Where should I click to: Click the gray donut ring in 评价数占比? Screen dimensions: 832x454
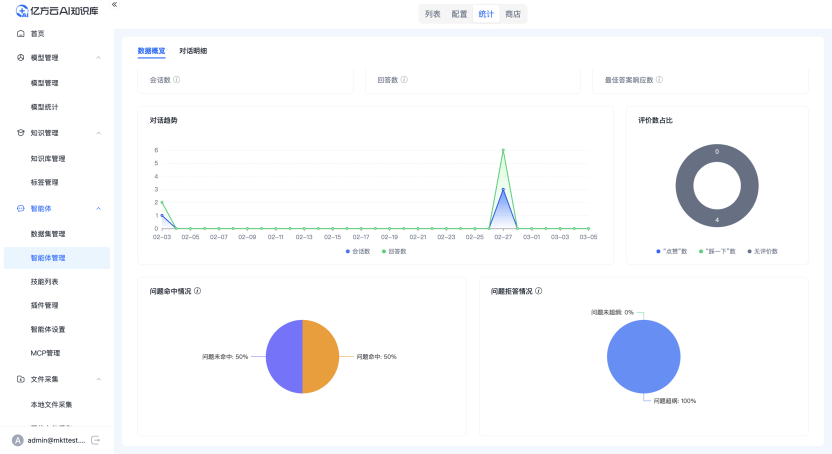pos(686,186)
